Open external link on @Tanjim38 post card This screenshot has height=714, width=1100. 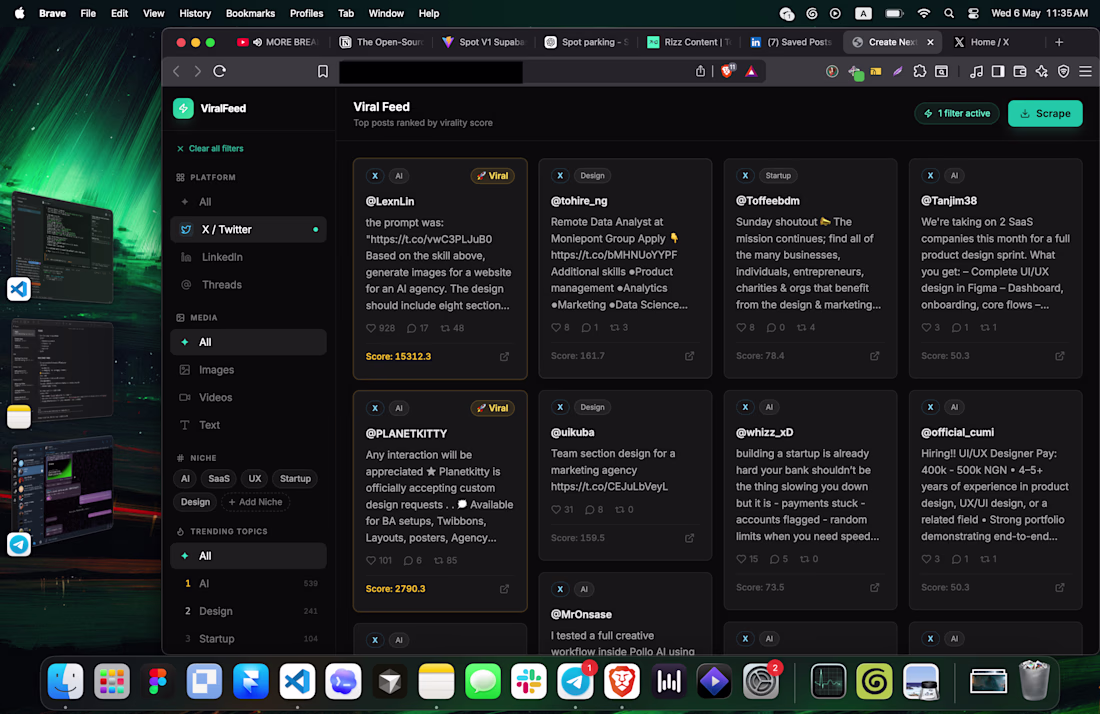coord(1060,356)
